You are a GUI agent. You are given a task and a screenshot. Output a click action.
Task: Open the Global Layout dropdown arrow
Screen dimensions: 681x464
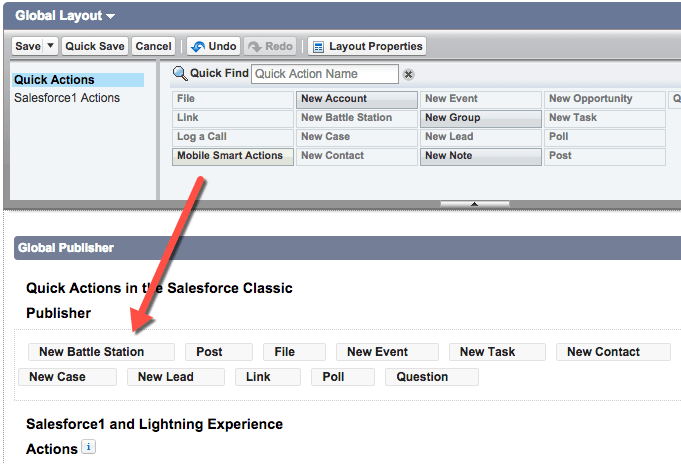coord(111,16)
